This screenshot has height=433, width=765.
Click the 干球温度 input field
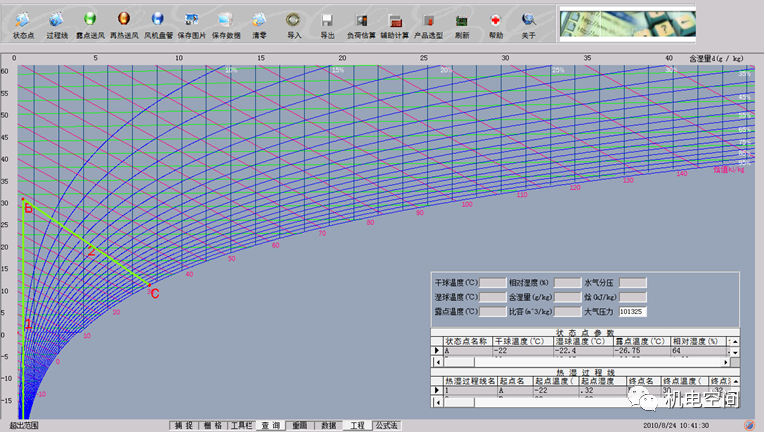click(x=492, y=282)
